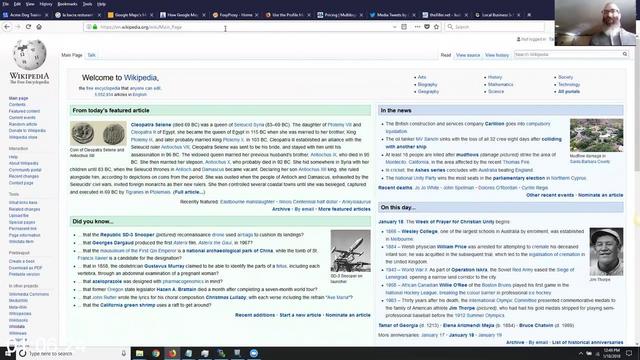Click the Other recent events link

[550, 195]
